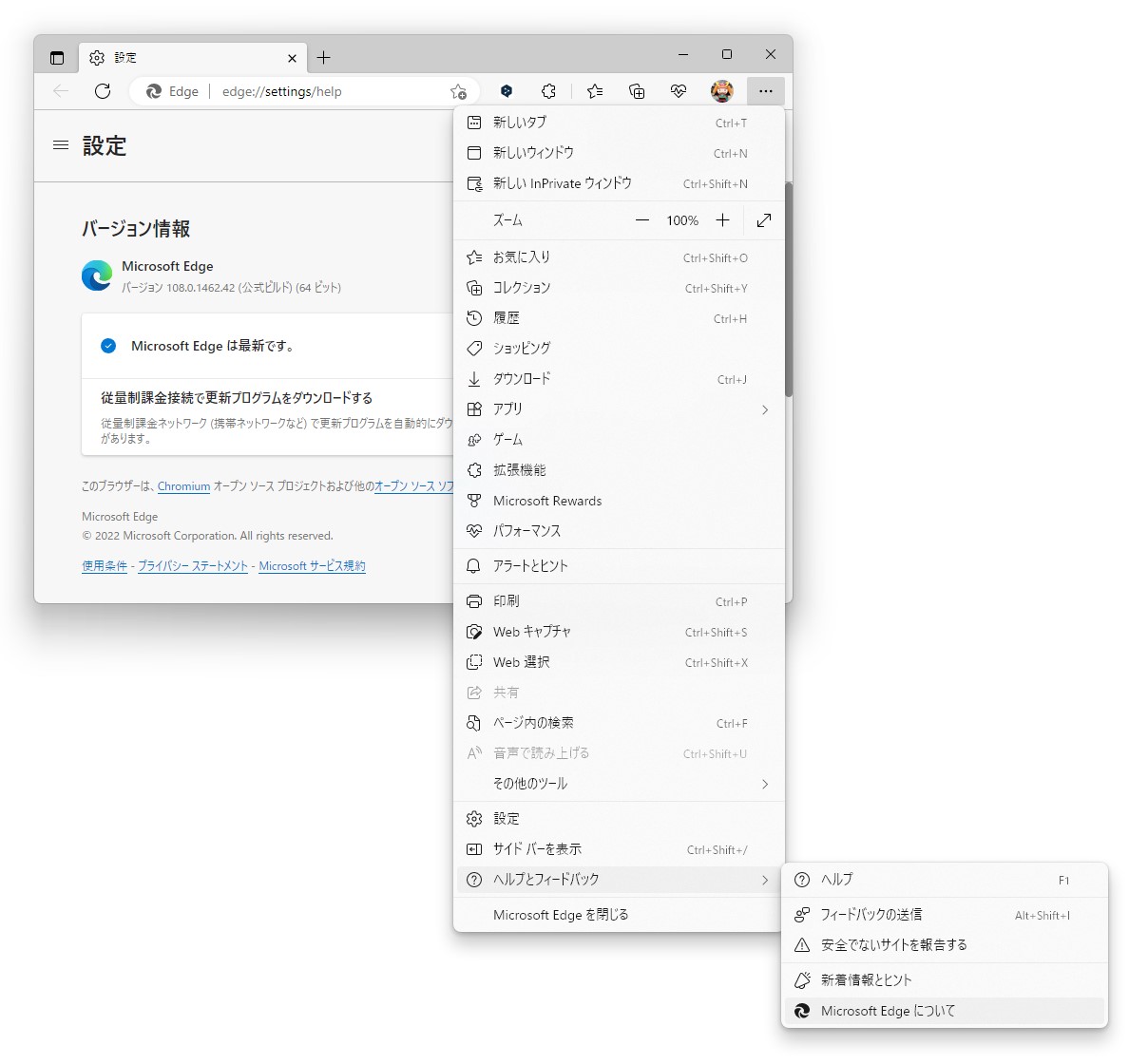The height and width of the screenshot is (1064, 1148).
Task: Open Collections from the toolbar
Action: 637,91
